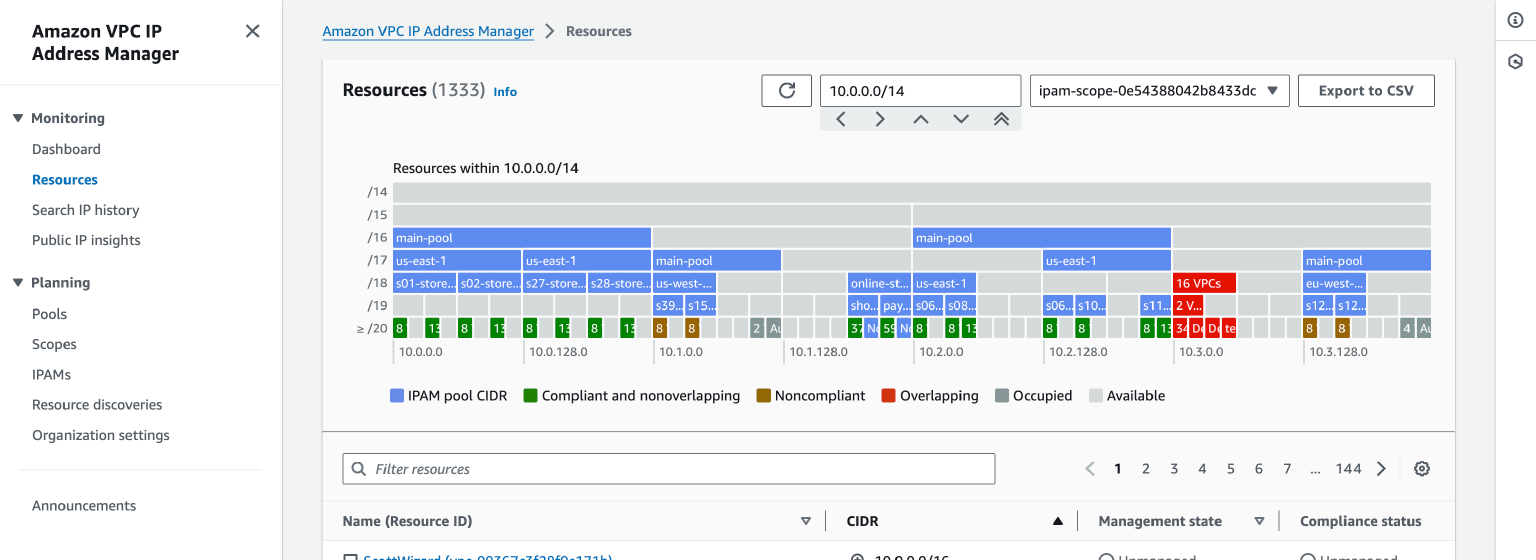Sort by Name (Resource ID) column
The height and width of the screenshot is (560, 1536).
pyautogui.click(x=806, y=521)
